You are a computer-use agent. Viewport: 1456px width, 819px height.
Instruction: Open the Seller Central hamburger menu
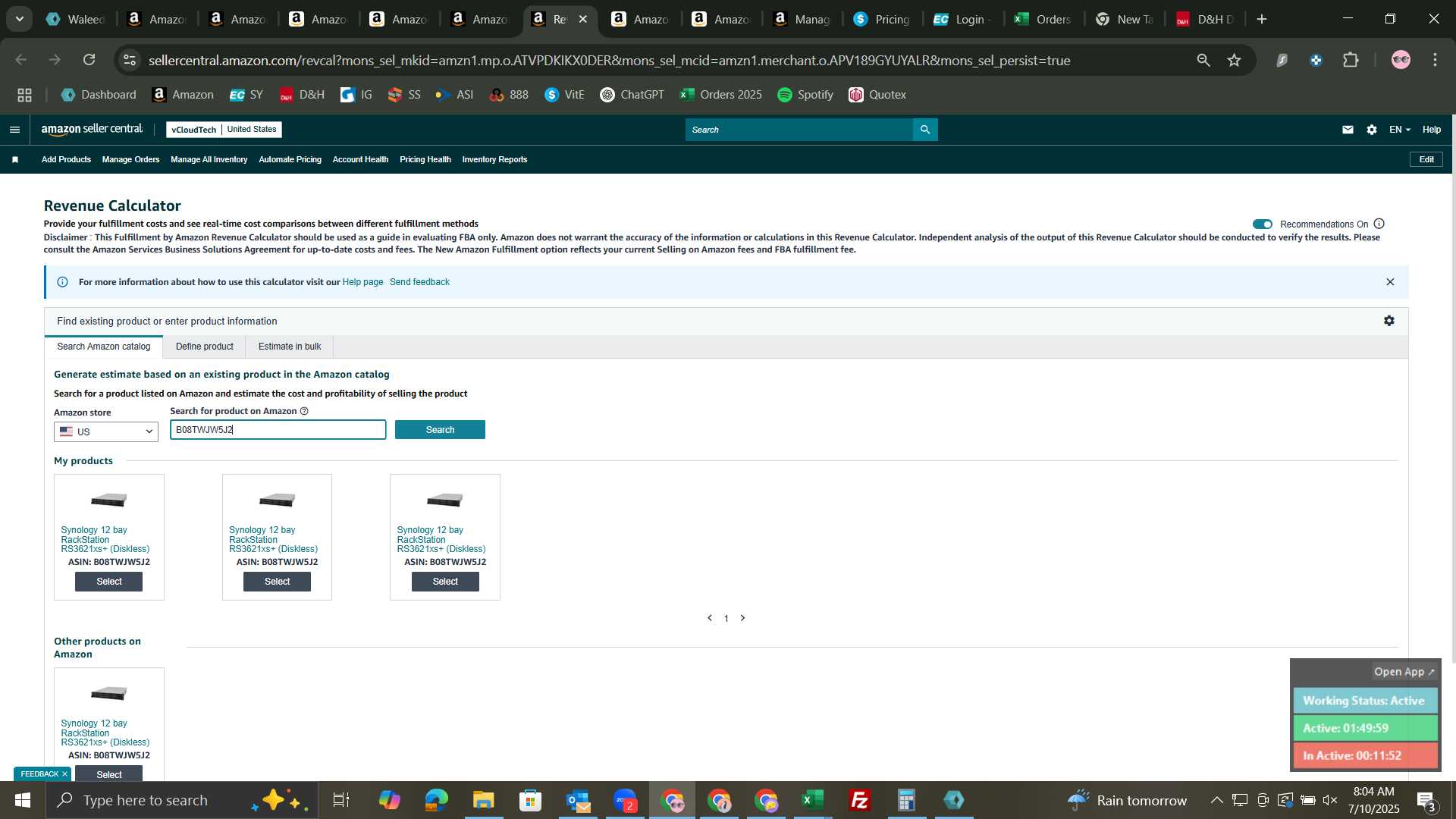14,130
